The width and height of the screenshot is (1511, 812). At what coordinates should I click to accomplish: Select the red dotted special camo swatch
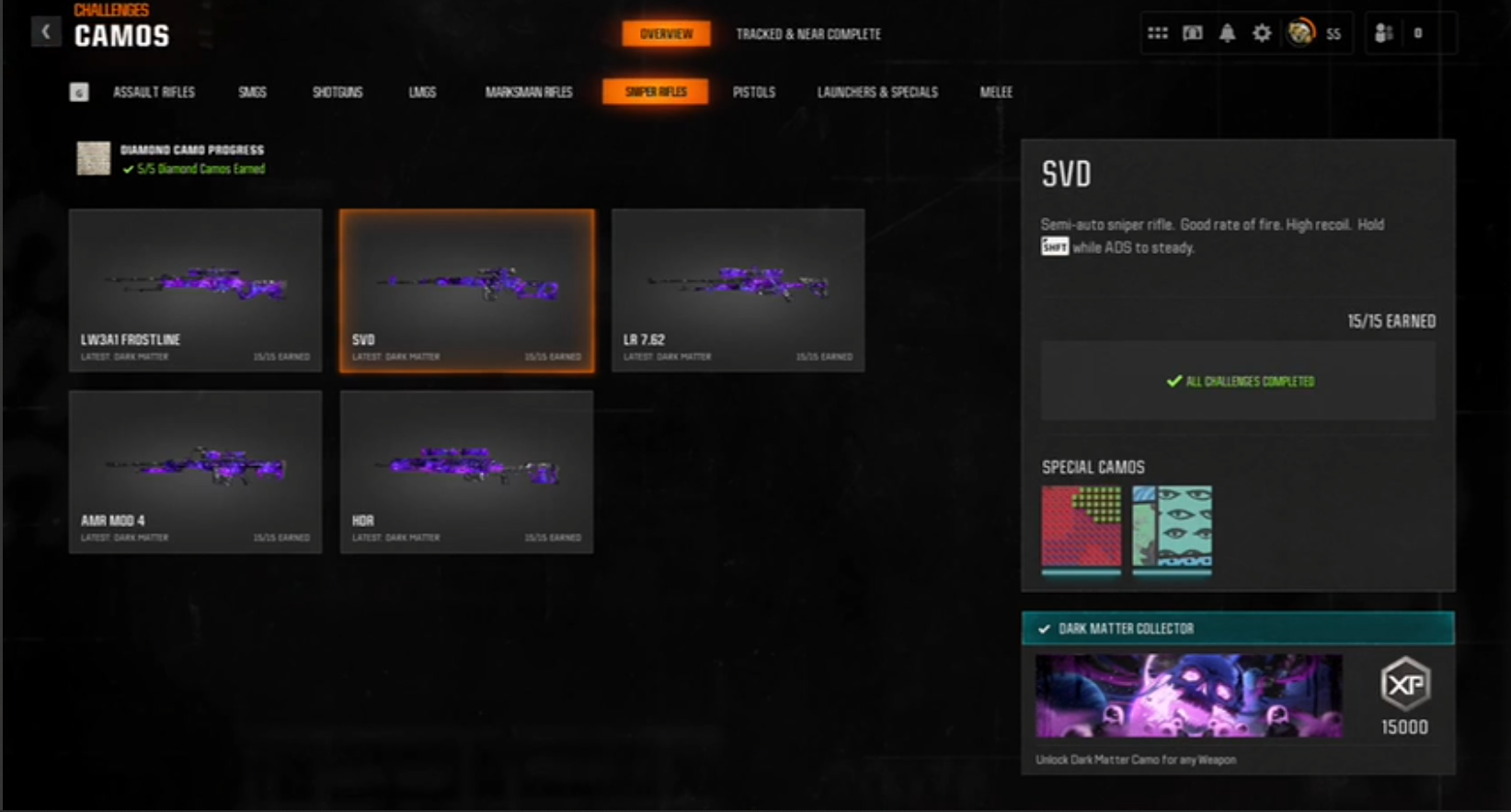[x=1082, y=528]
